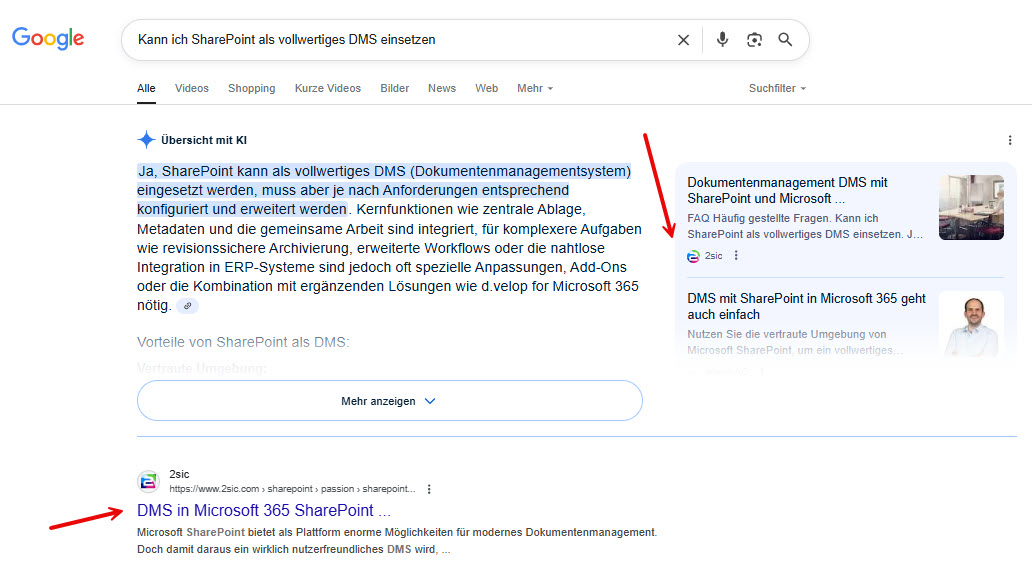The width and height of the screenshot is (1032, 567).
Task: Start voice search with microphone icon
Action: pos(722,40)
